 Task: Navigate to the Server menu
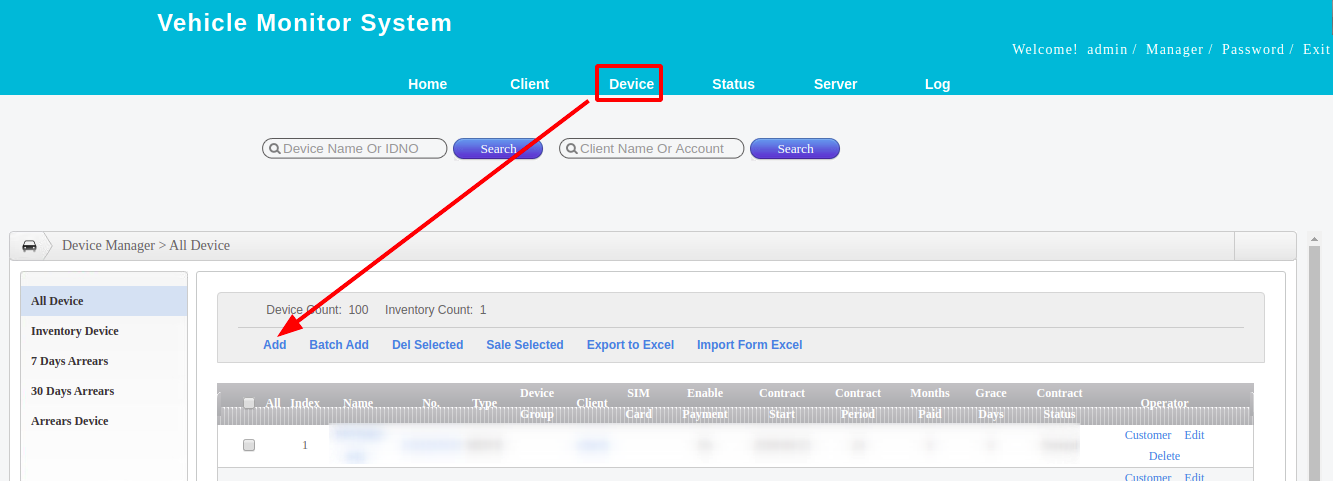[x=835, y=84]
